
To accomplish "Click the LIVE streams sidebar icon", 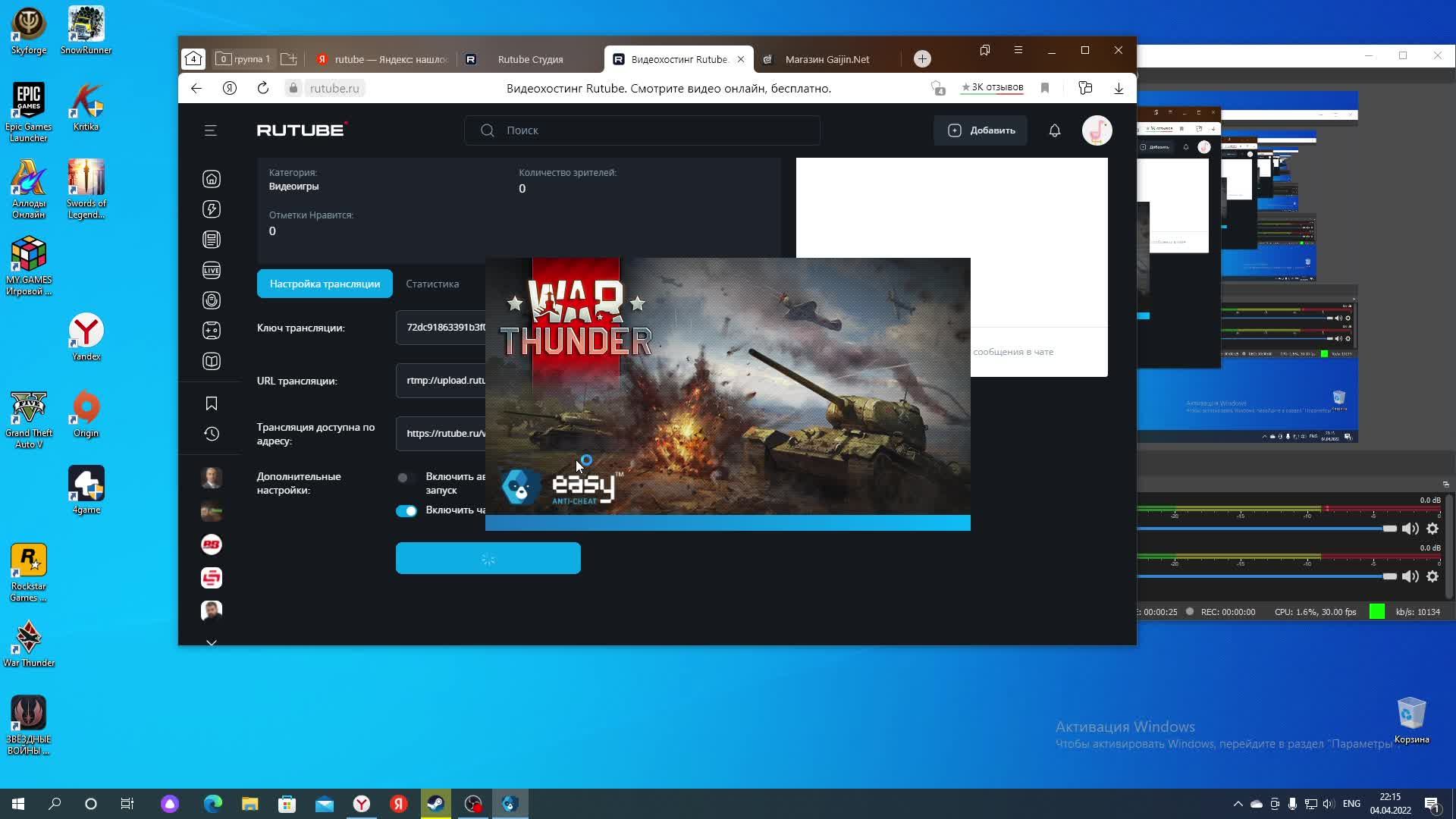I will point(212,270).
